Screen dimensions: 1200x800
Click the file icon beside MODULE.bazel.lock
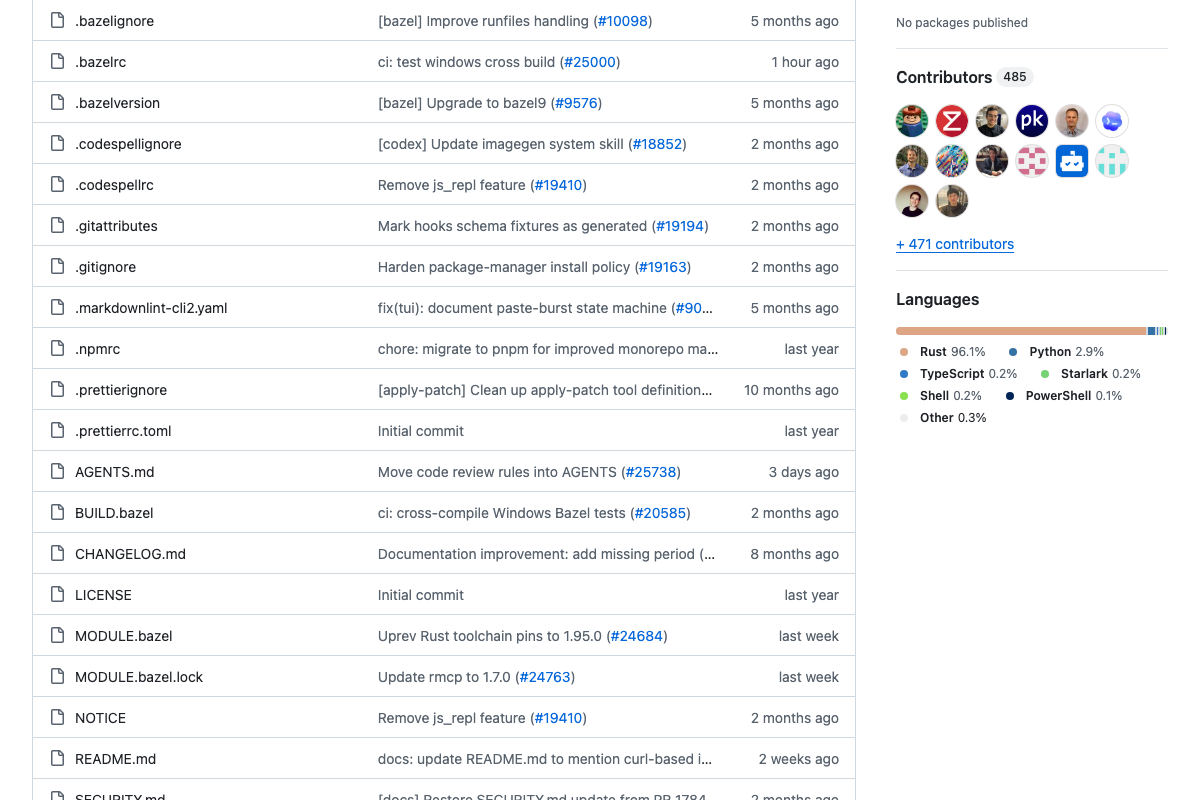coord(57,677)
